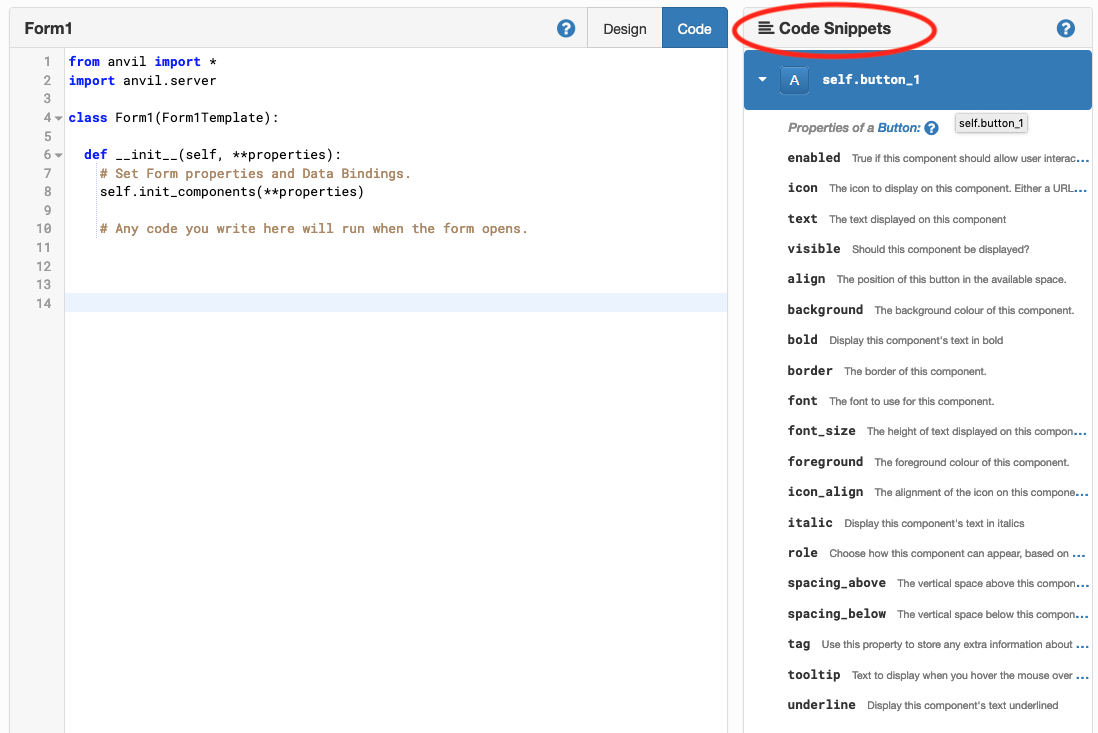Image resolution: width=1098 pixels, height=733 pixels.
Task: Click the help icon next to Code Snippets
Action: pyautogui.click(x=1065, y=28)
